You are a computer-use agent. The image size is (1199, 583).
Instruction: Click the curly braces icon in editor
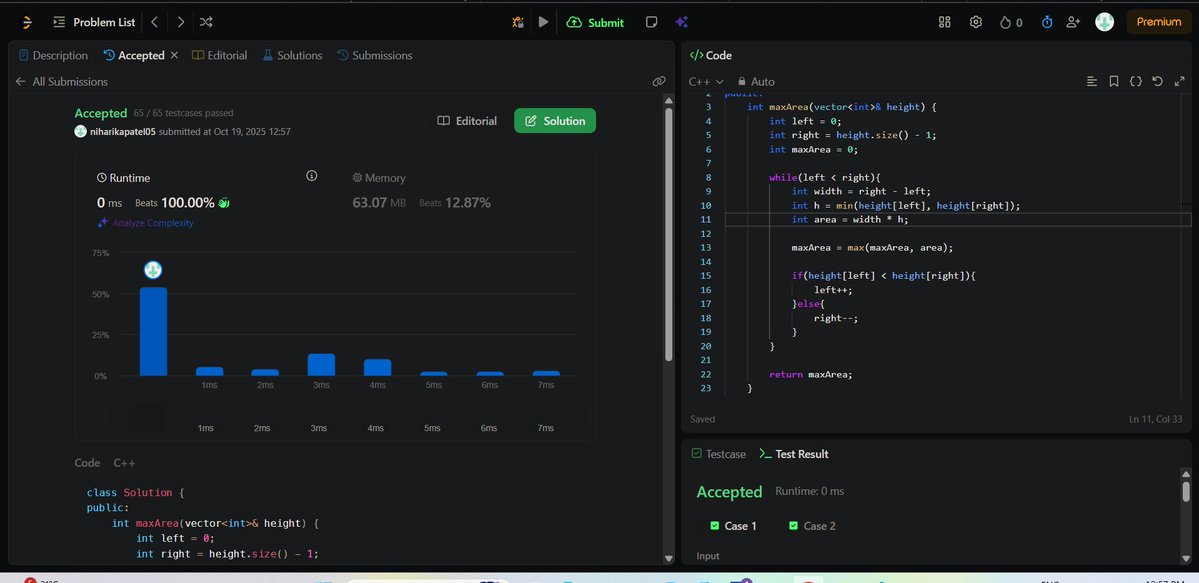click(1136, 81)
